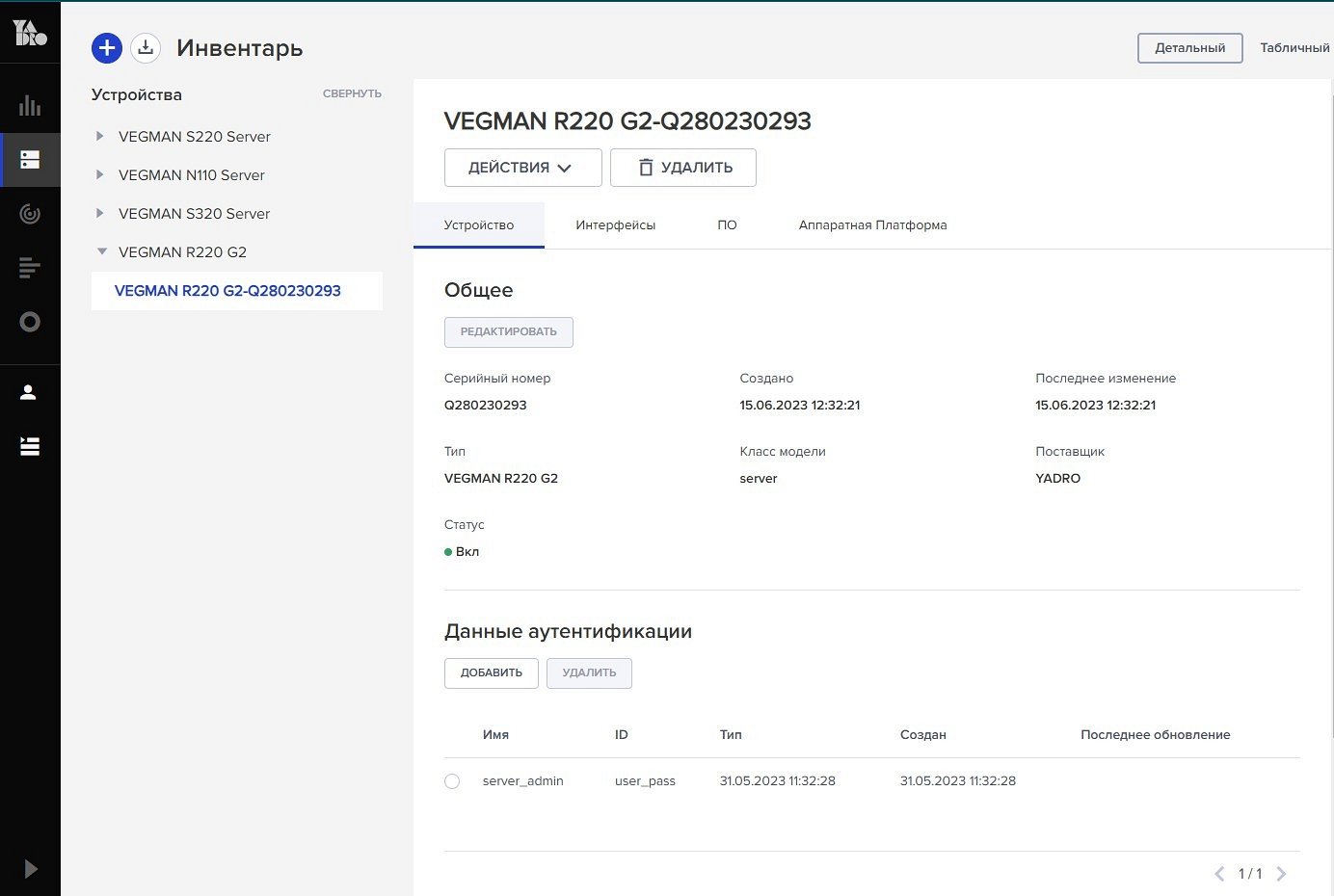Viewport: 1334px width, 896px height.
Task: Open the ДЕЙСТВИЯ dropdown menu
Action: click(x=523, y=168)
